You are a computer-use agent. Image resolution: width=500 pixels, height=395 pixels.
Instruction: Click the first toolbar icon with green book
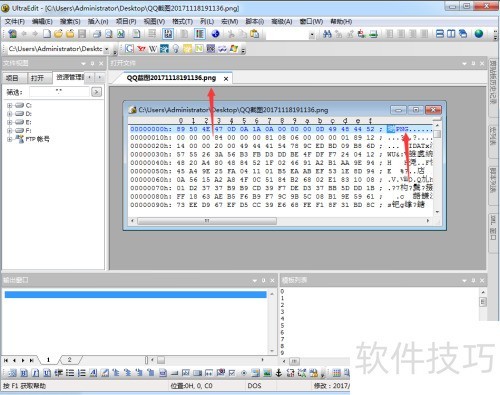click(x=12, y=34)
